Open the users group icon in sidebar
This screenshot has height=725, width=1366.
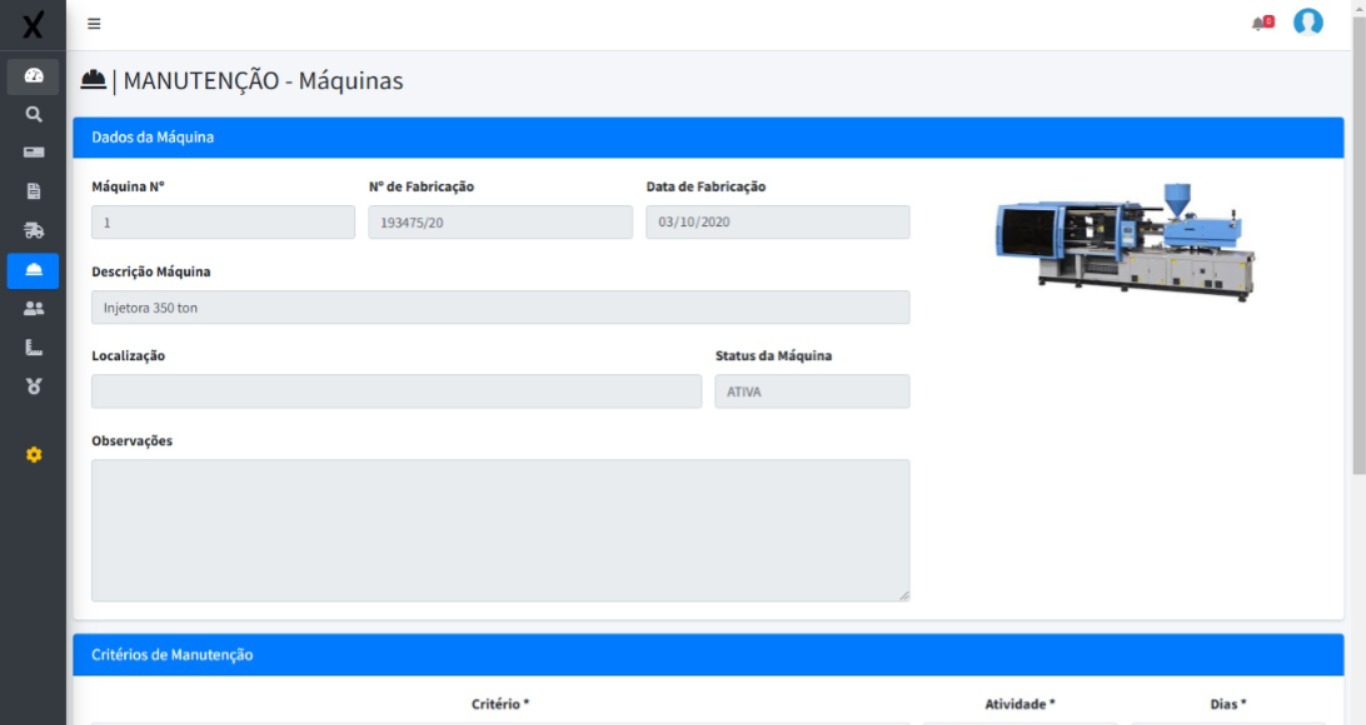[33, 309]
